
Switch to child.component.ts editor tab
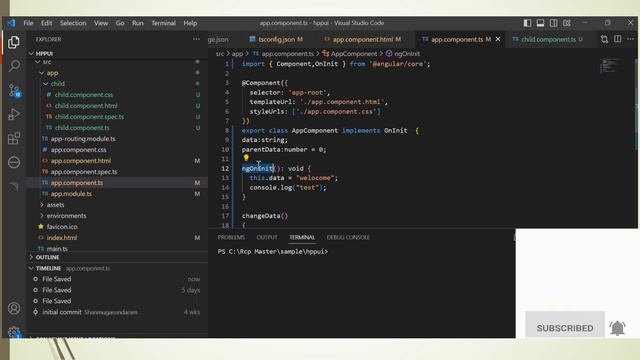[x=548, y=39]
